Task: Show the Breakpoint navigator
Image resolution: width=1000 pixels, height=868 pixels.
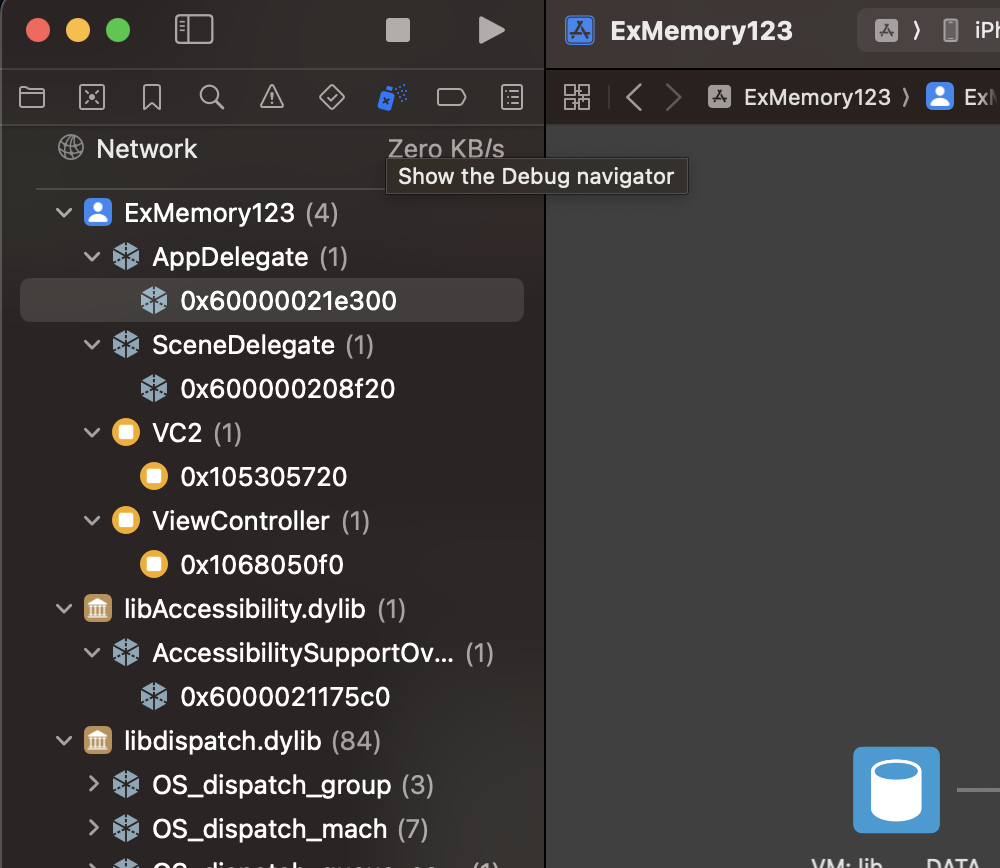Action: point(452,98)
